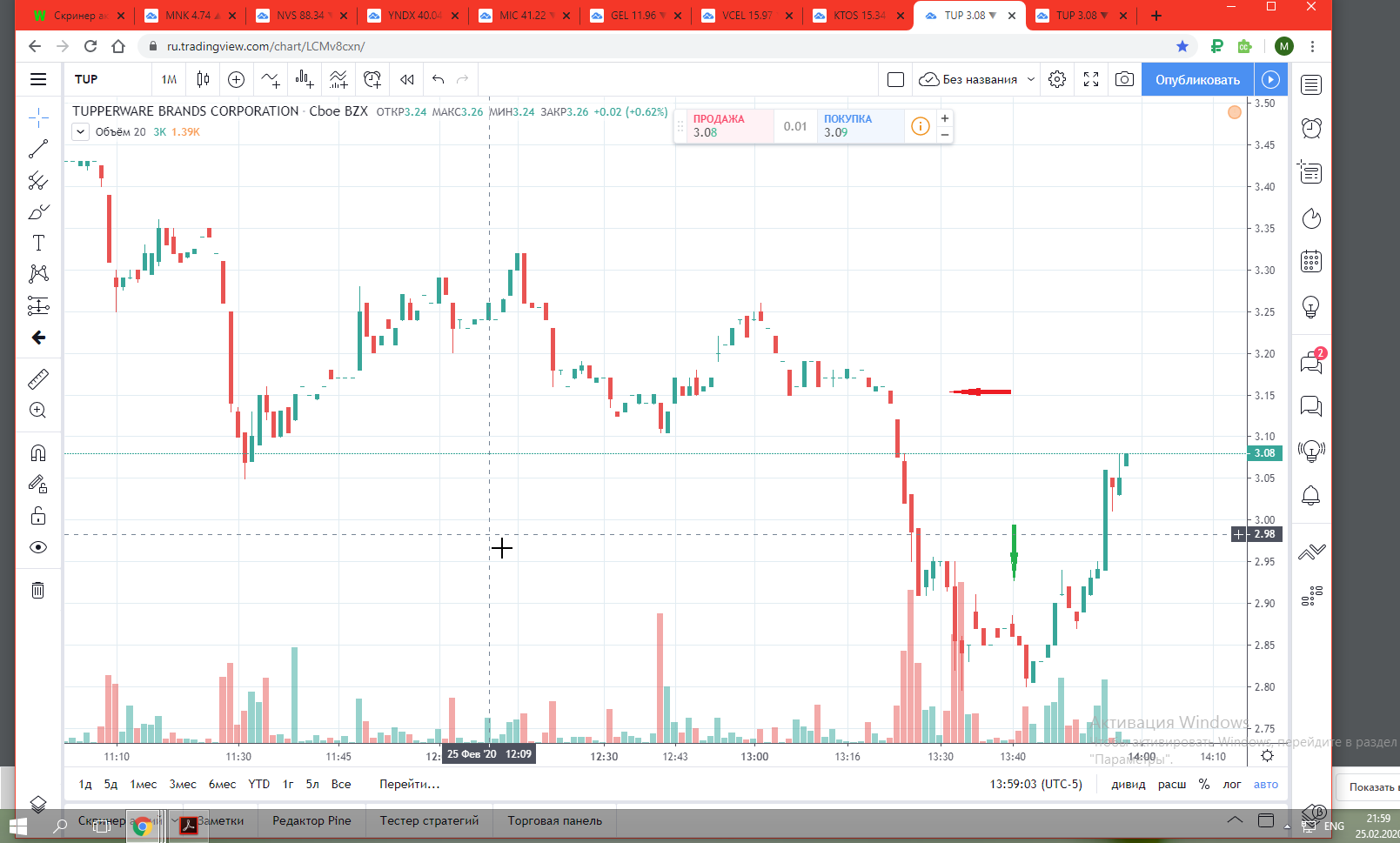Click 'Перейти…' to go to date
1400x843 pixels.
[x=410, y=784]
